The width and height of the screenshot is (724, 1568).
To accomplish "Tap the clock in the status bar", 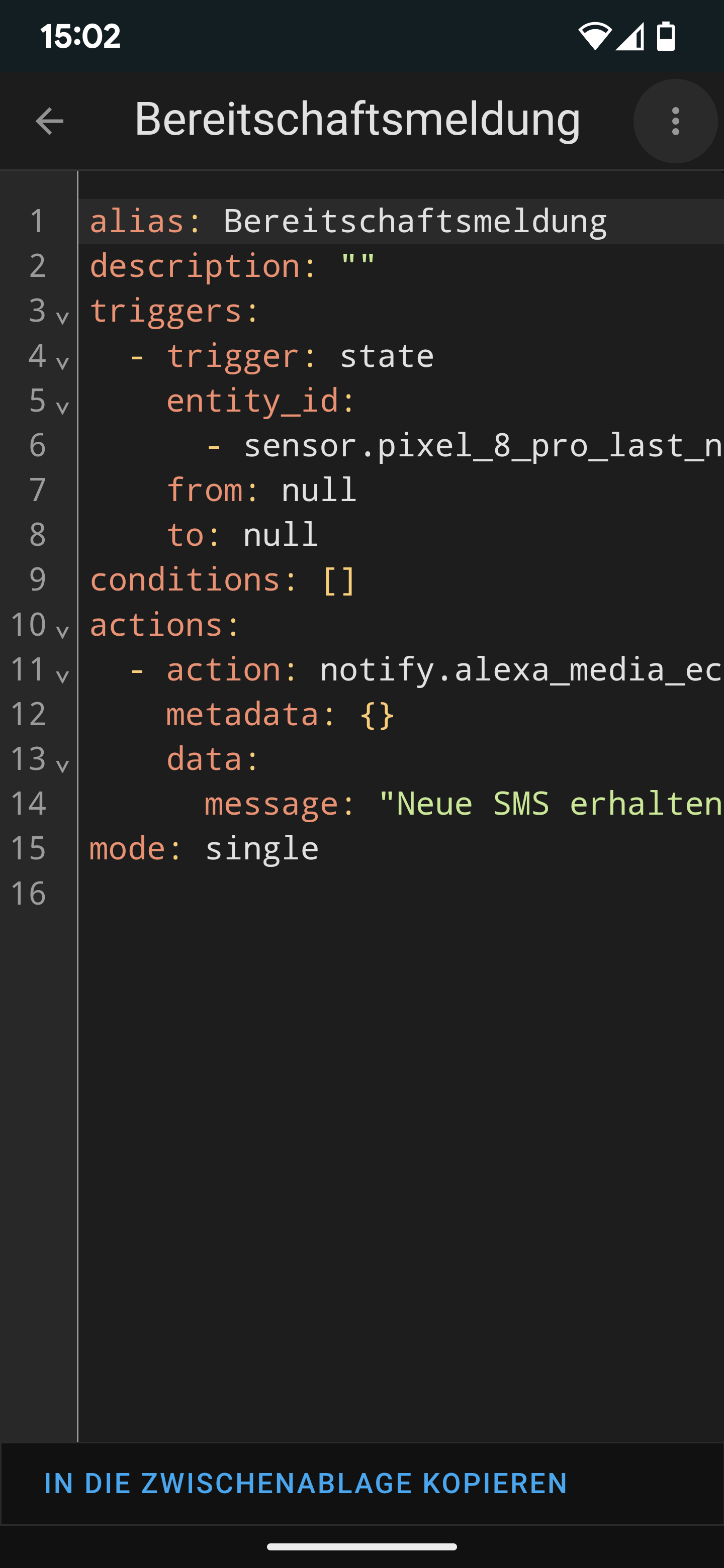I will (x=80, y=37).
